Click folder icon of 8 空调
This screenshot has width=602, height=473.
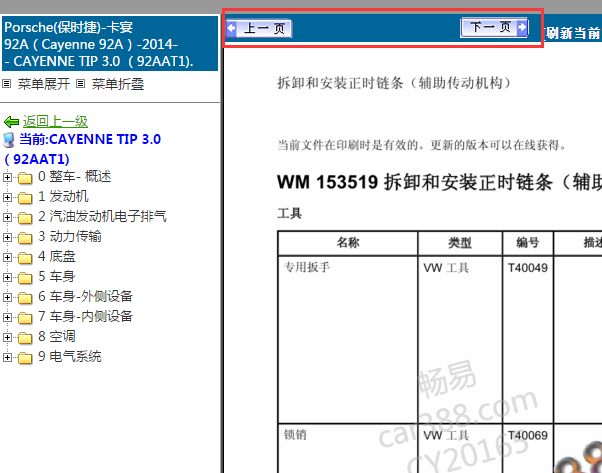point(25,337)
